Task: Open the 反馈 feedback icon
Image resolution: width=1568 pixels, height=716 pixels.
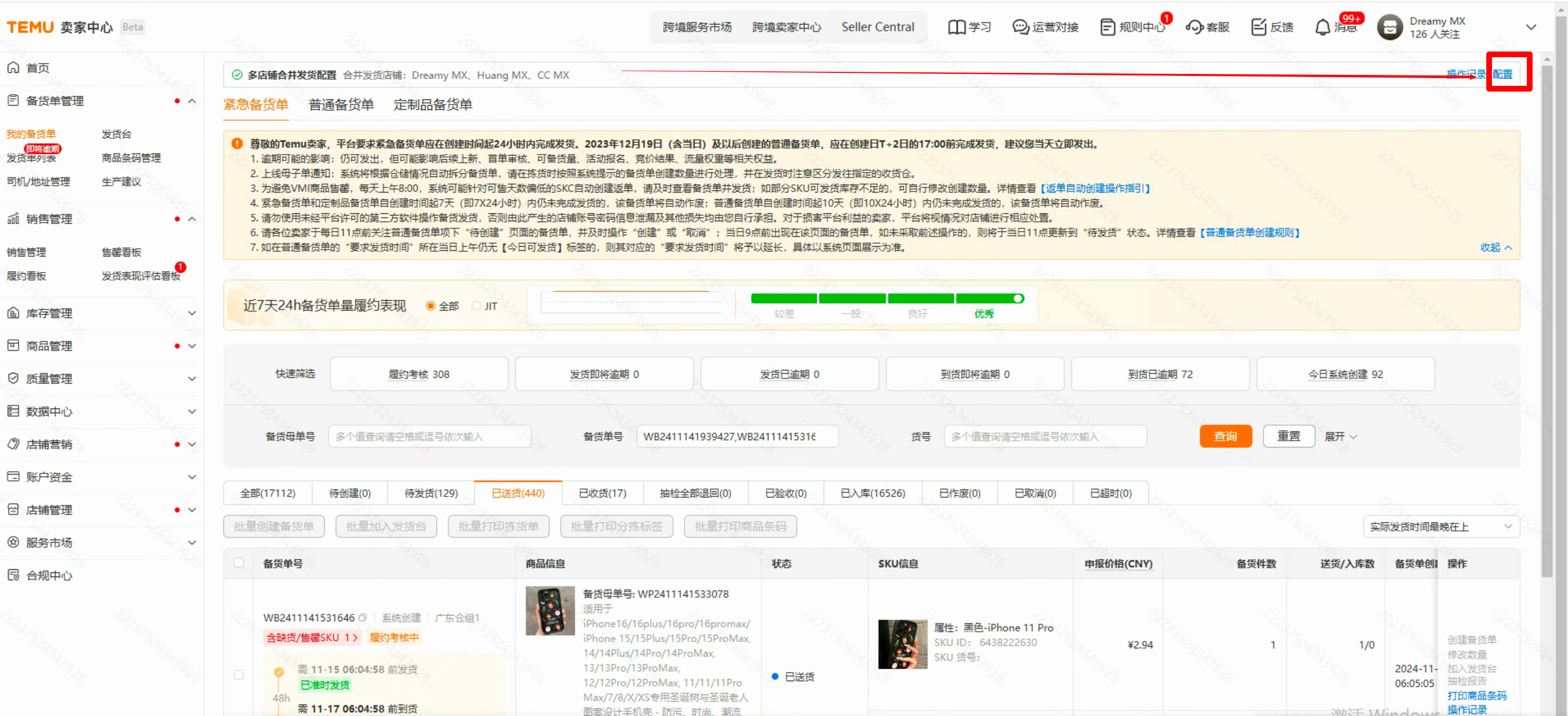Action: [1258, 28]
